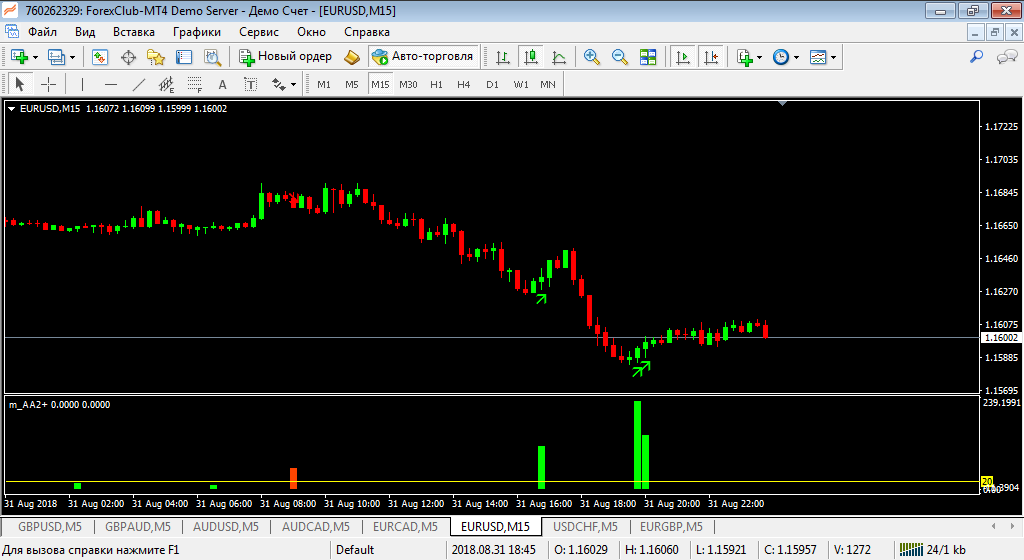1024x560 pixels.
Task: Draw a horizontal line tool
Action: pyautogui.click(x=111, y=84)
